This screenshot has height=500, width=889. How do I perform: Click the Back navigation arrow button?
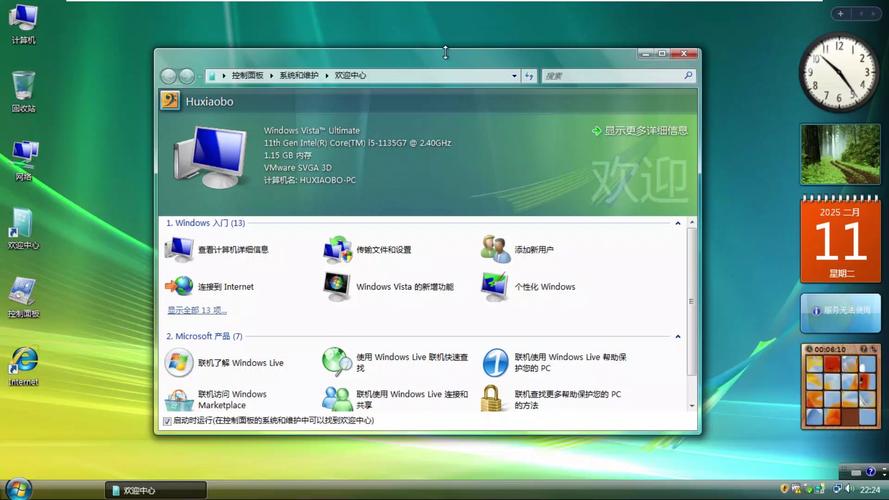point(169,75)
